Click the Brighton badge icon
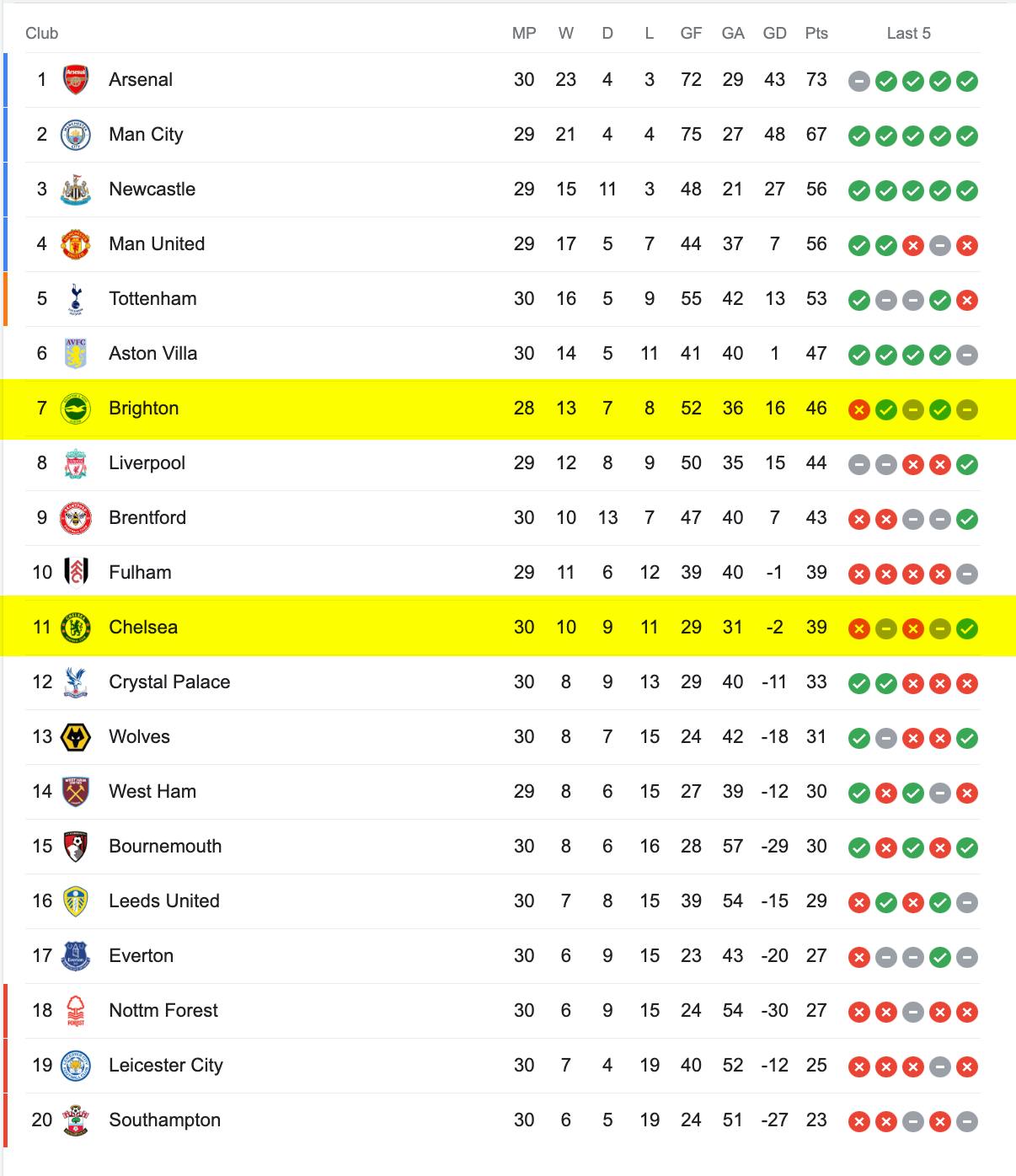The width and height of the screenshot is (1016, 1176). (x=76, y=409)
